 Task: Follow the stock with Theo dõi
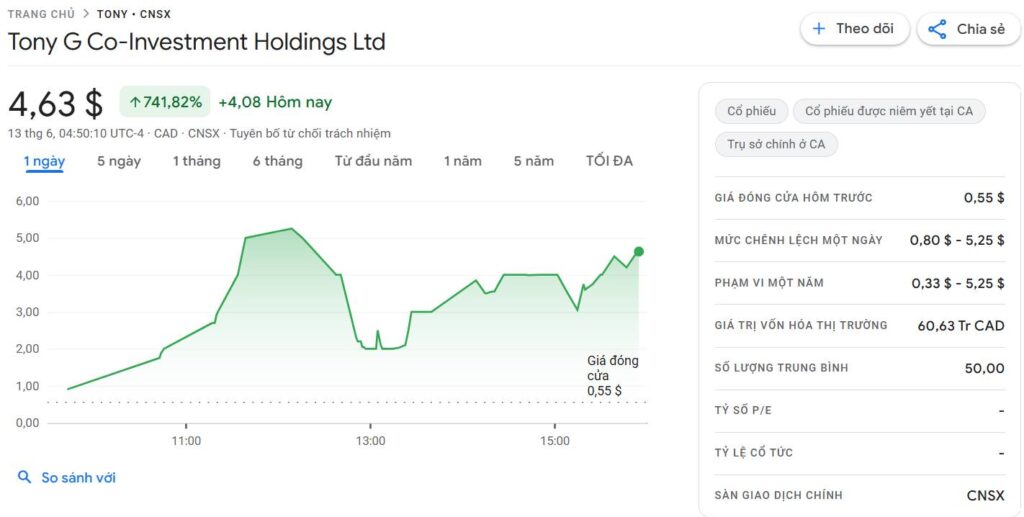855,29
